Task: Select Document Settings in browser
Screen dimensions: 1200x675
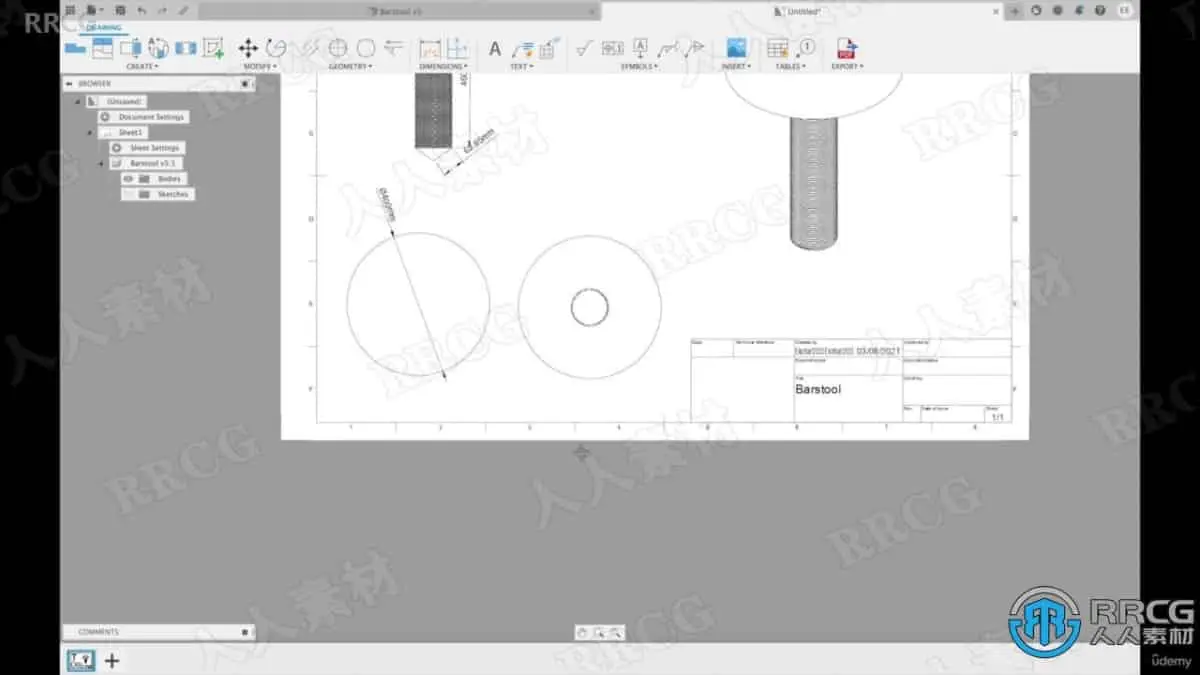Action: 144,117
